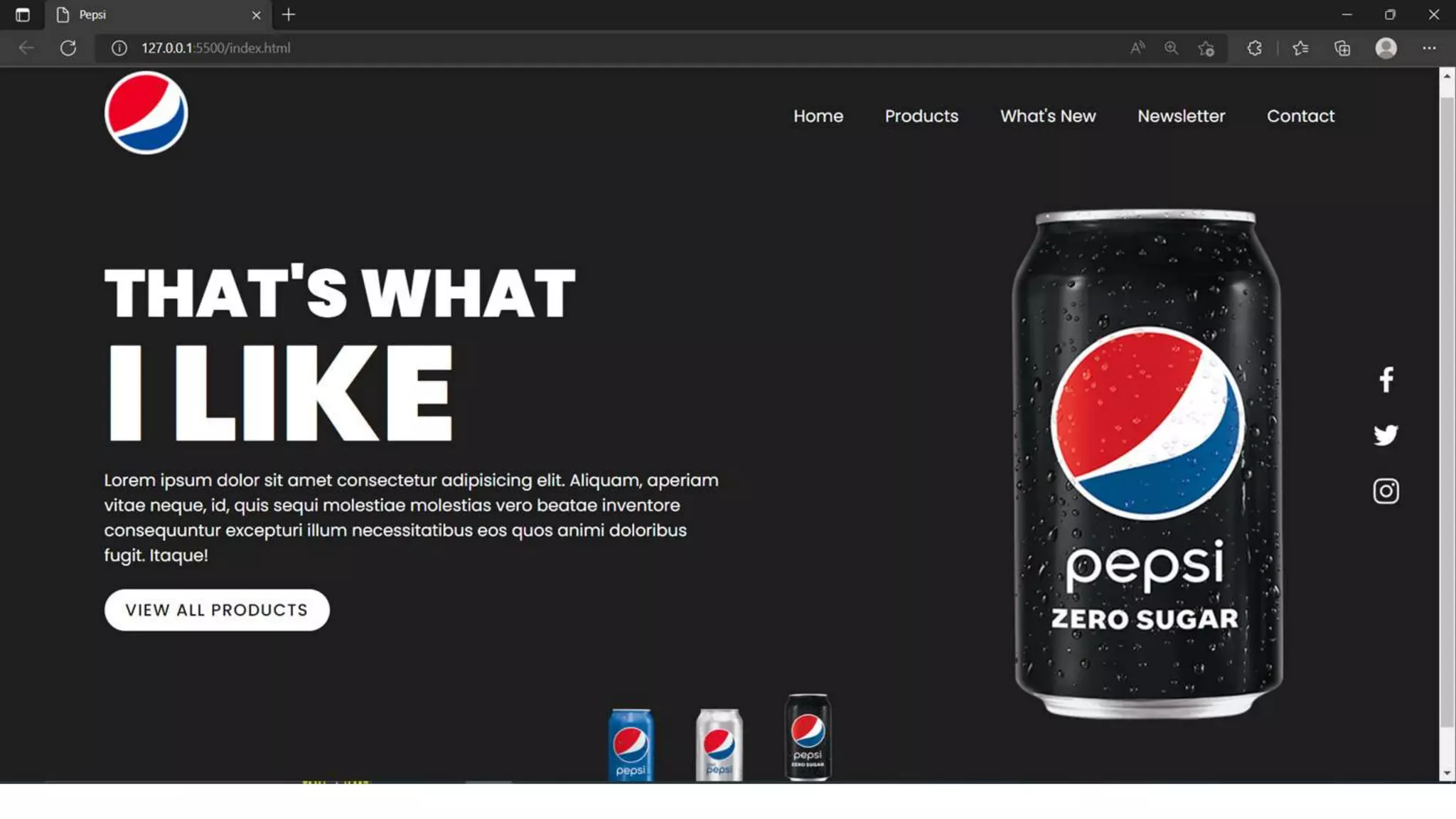Open the Twitter bird icon
The width and height of the screenshot is (1456, 819).
[1386, 435]
